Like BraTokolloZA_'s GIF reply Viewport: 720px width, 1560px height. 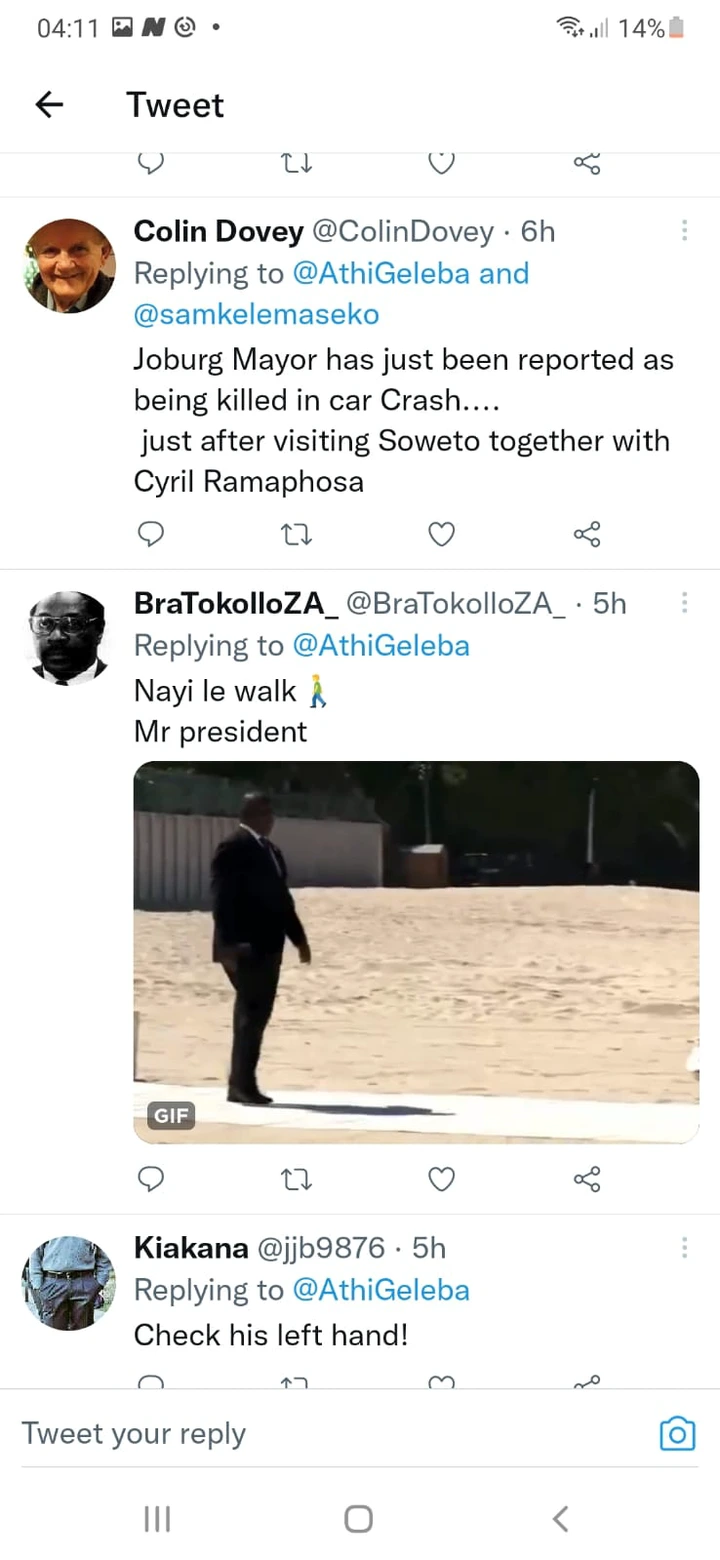442,1181
